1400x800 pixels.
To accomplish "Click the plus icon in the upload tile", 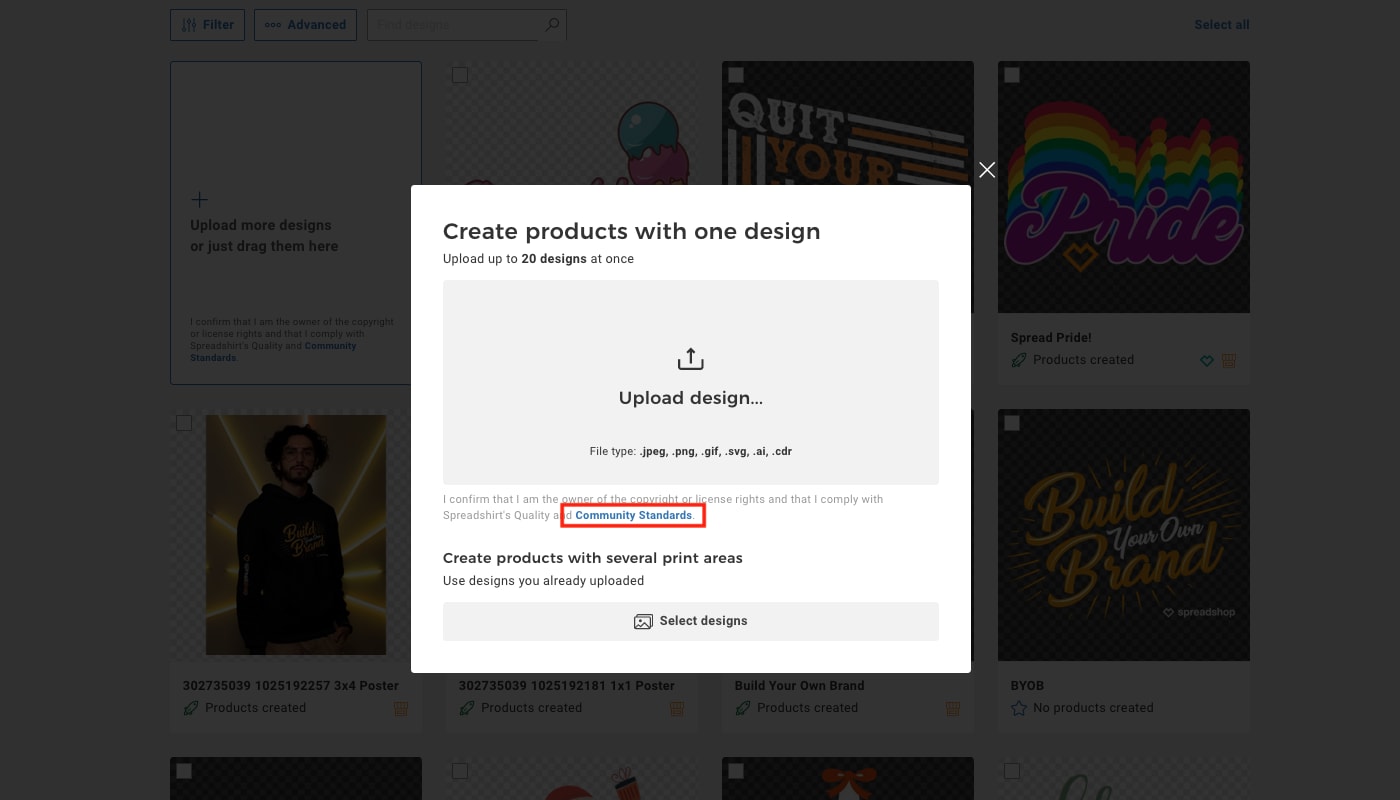I will (x=199, y=200).
